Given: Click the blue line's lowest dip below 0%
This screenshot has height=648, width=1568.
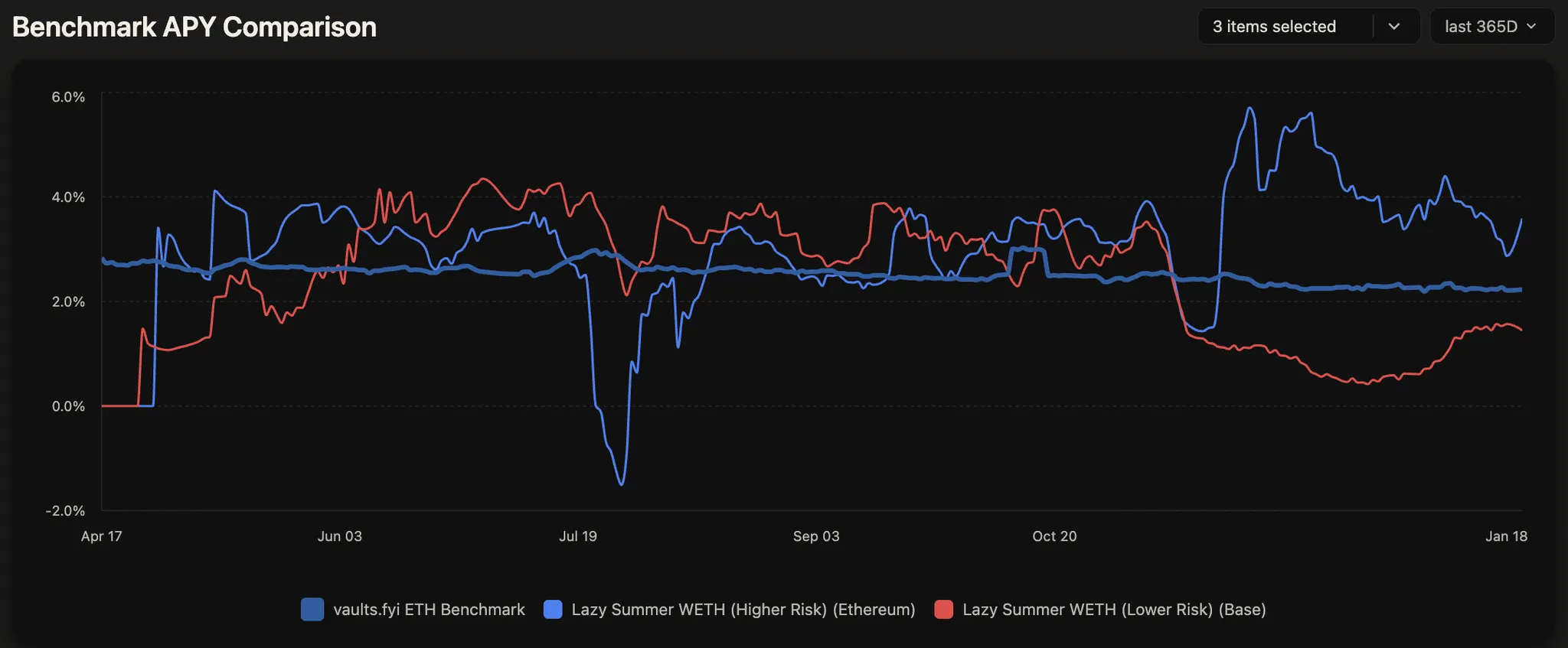Looking at the screenshot, I should click(x=622, y=484).
